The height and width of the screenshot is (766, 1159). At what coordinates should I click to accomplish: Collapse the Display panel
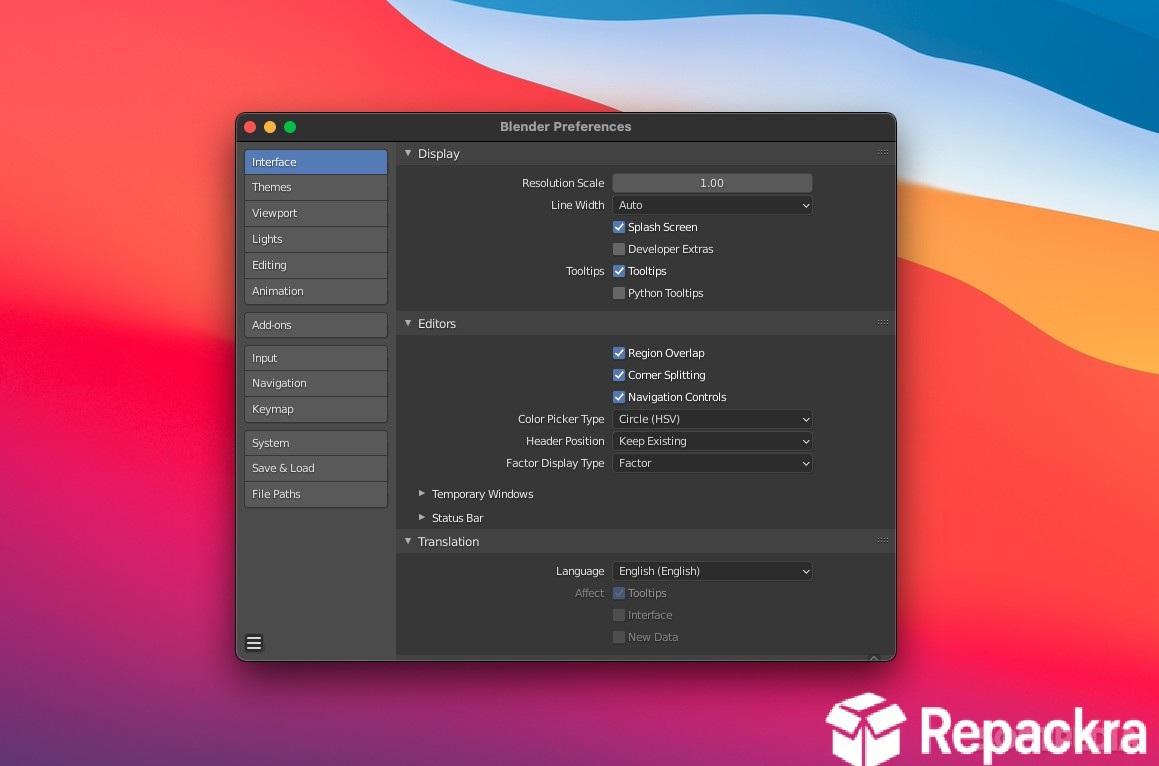408,153
